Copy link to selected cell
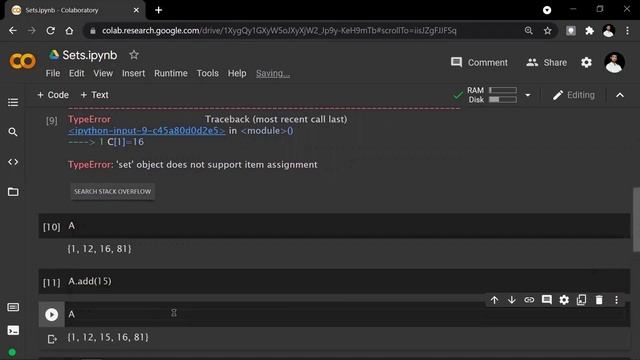Viewport: 640px width, 360px height. (x=529, y=300)
